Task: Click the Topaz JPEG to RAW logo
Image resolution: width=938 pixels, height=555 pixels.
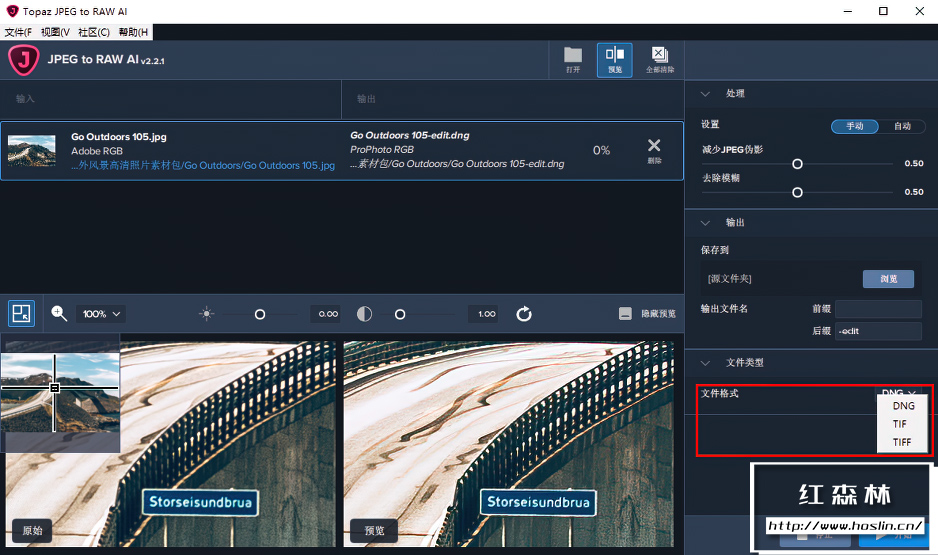Action: pyautogui.click(x=23, y=60)
